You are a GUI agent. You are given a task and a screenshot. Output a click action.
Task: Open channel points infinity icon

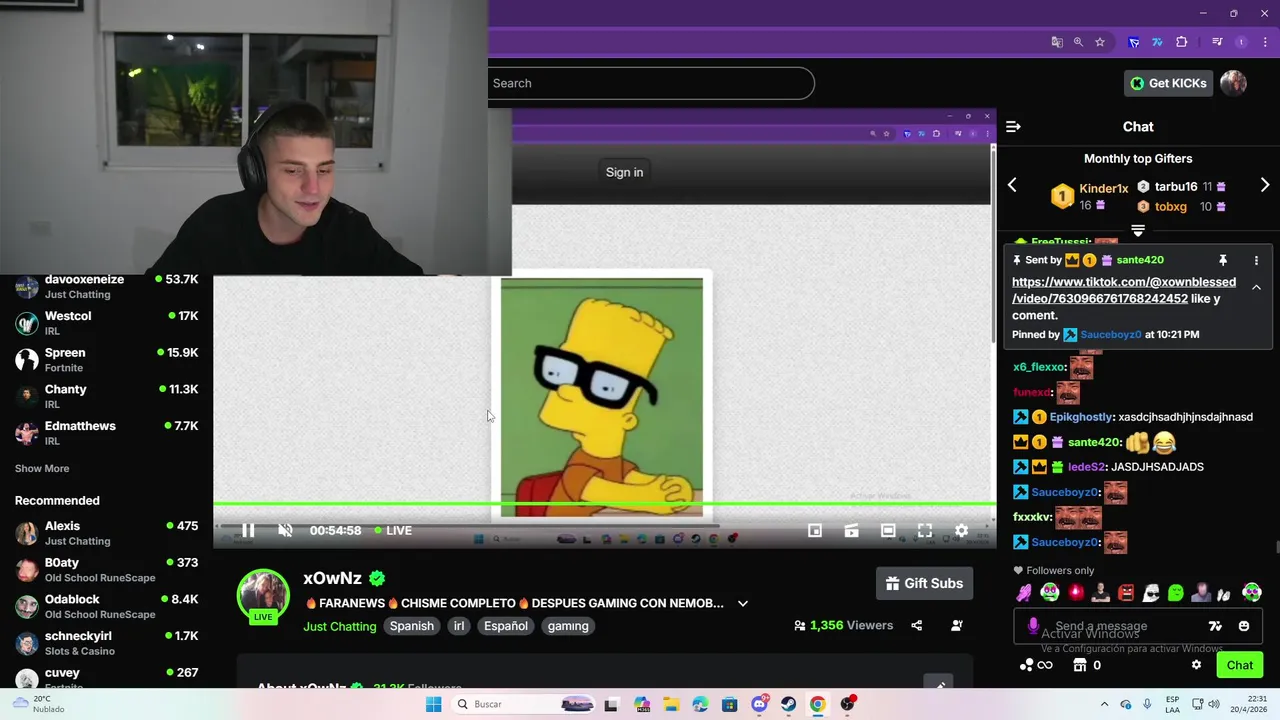pyautogui.click(x=1036, y=665)
